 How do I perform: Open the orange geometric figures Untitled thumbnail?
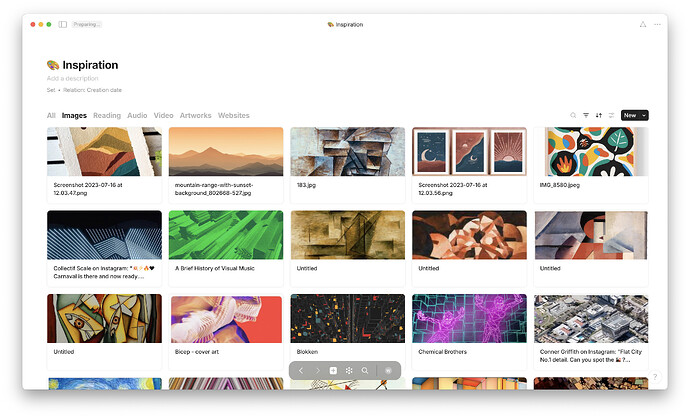point(469,235)
